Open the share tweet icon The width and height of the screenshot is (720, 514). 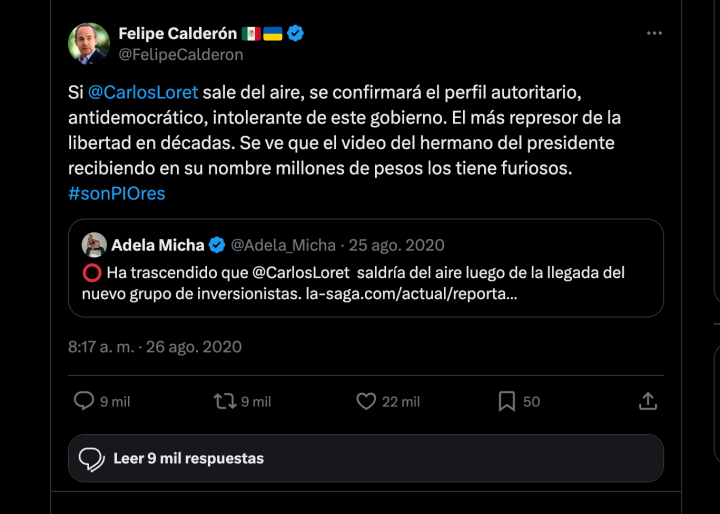pyautogui.click(x=648, y=401)
